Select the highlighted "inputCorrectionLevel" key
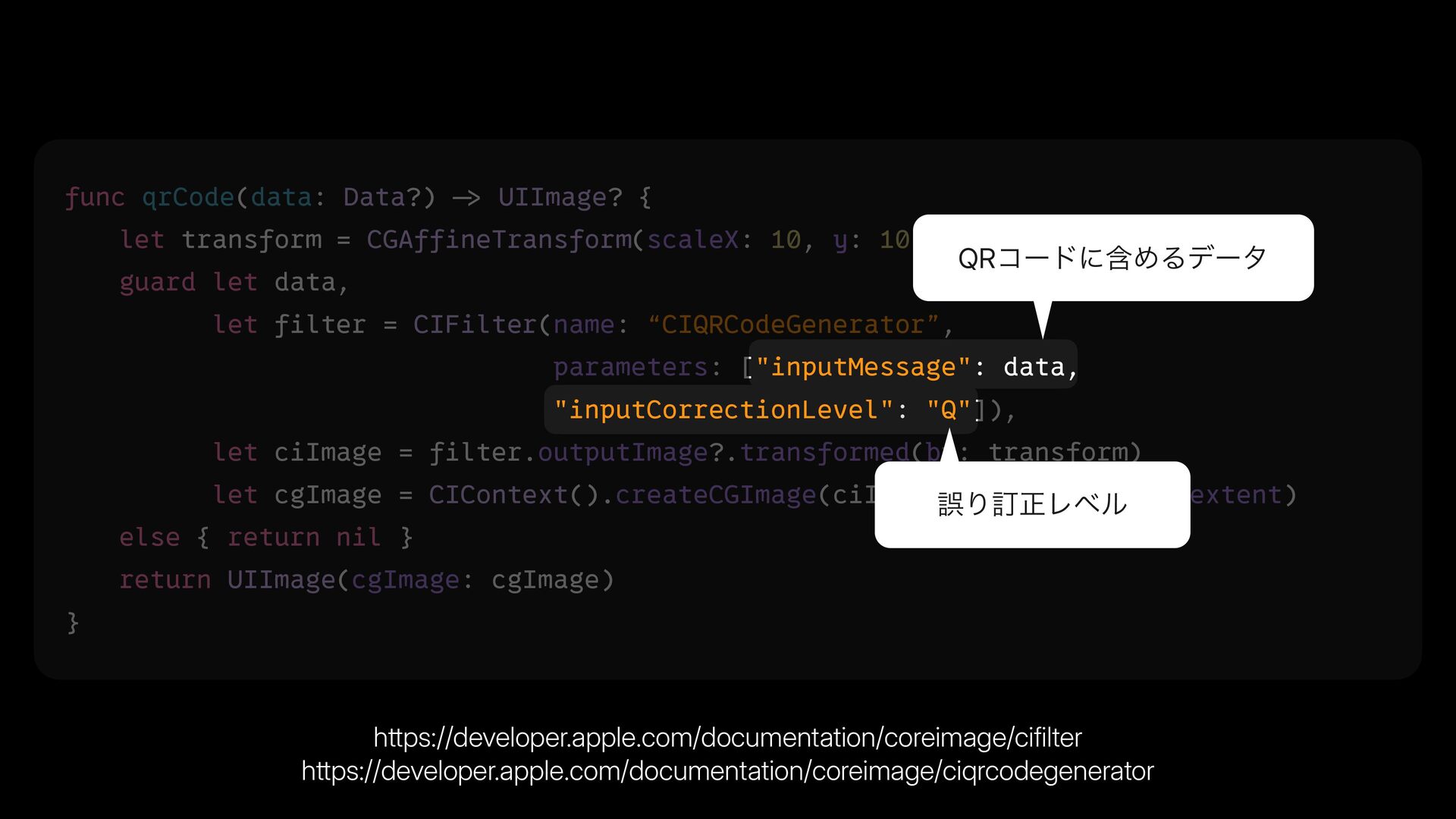Image resolution: width=1456 pixels, height=819 pixels. (x=723, y=410)
